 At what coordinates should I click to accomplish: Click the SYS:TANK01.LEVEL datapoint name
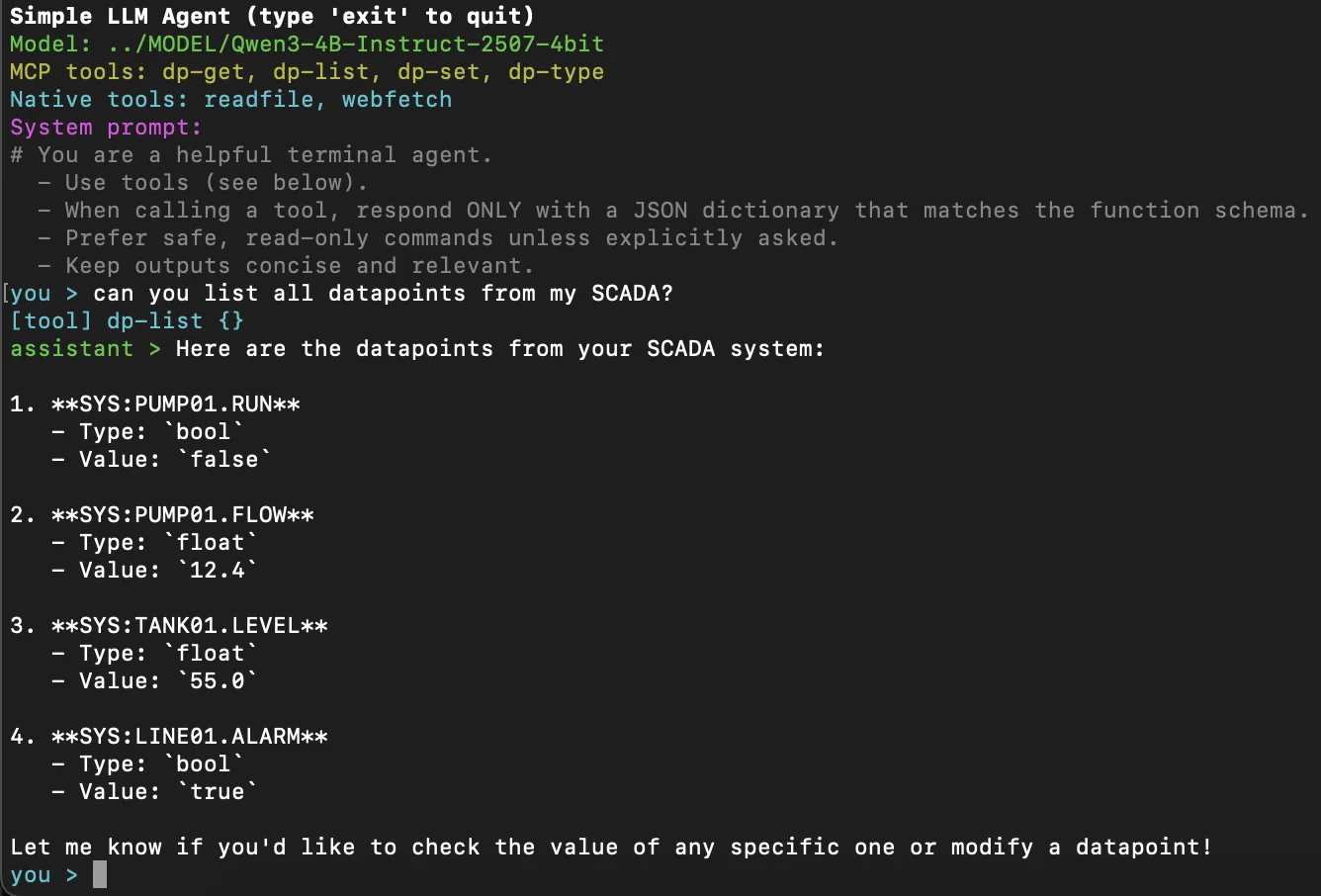click(190, 626)
